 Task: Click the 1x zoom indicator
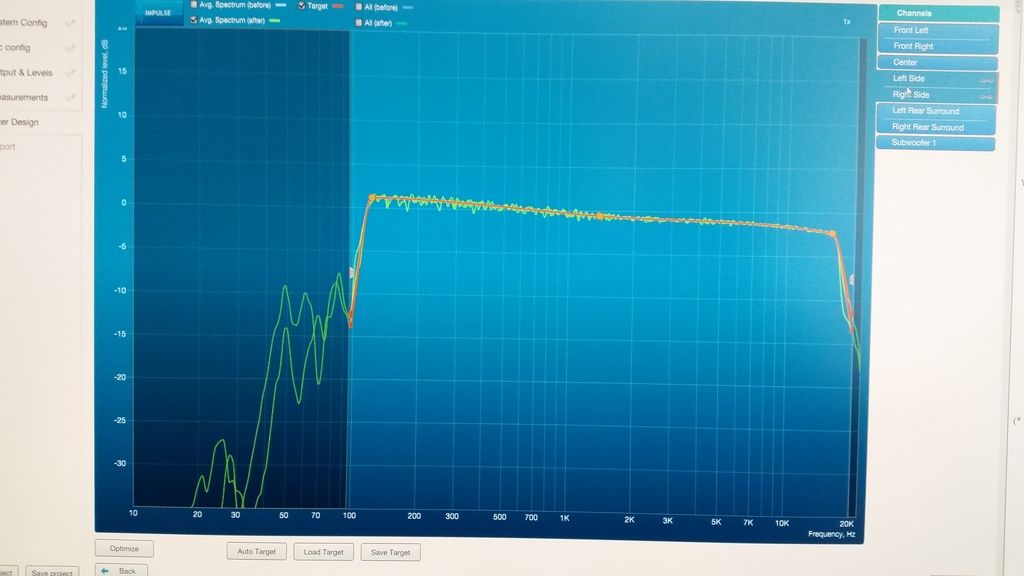click(x=846, y=22)
